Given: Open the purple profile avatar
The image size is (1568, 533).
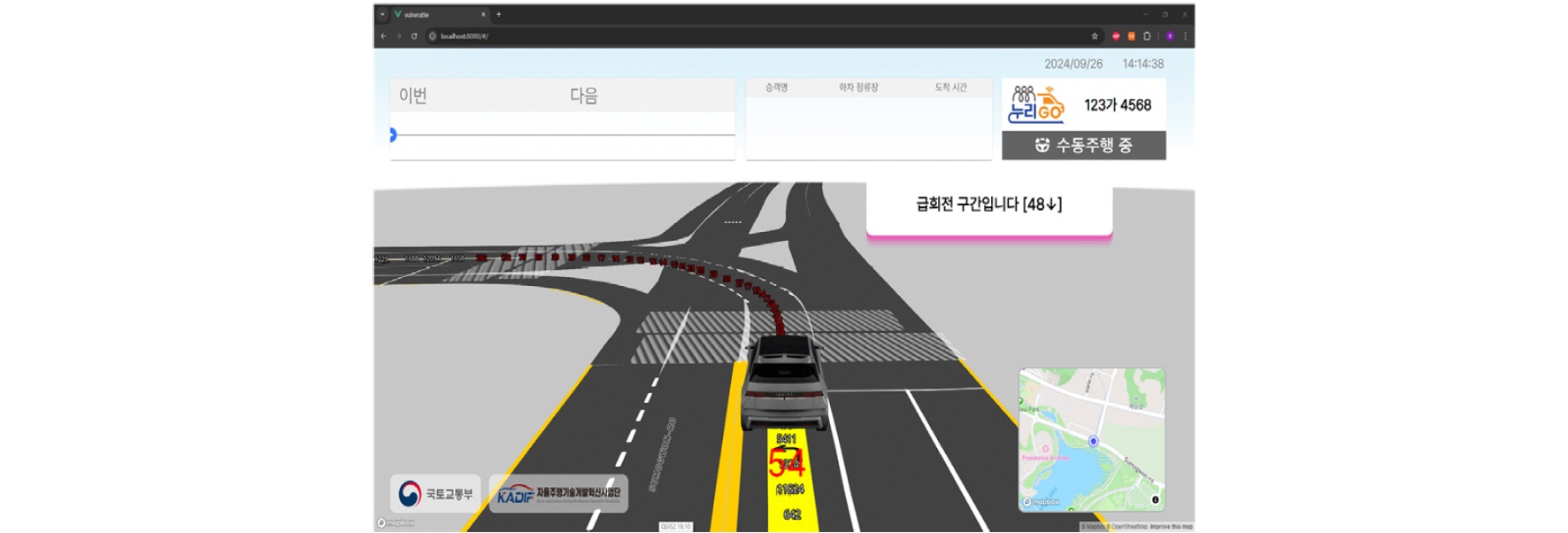Looking at the screenshot, I should (1170, 36).
